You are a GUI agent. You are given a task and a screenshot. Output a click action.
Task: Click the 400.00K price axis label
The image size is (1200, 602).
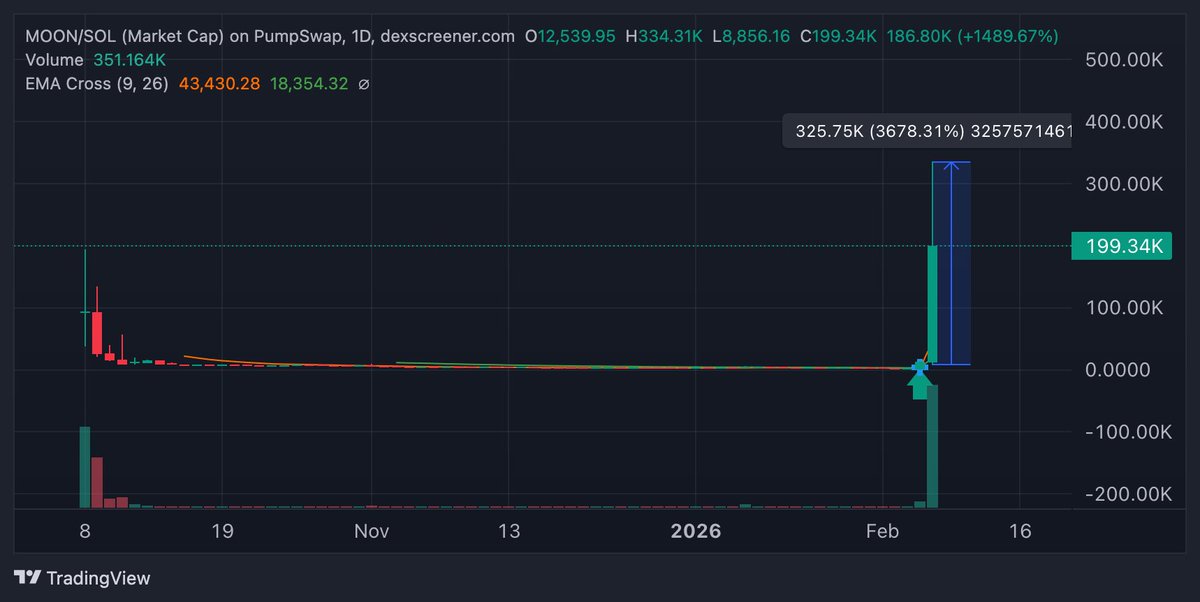1124,121
